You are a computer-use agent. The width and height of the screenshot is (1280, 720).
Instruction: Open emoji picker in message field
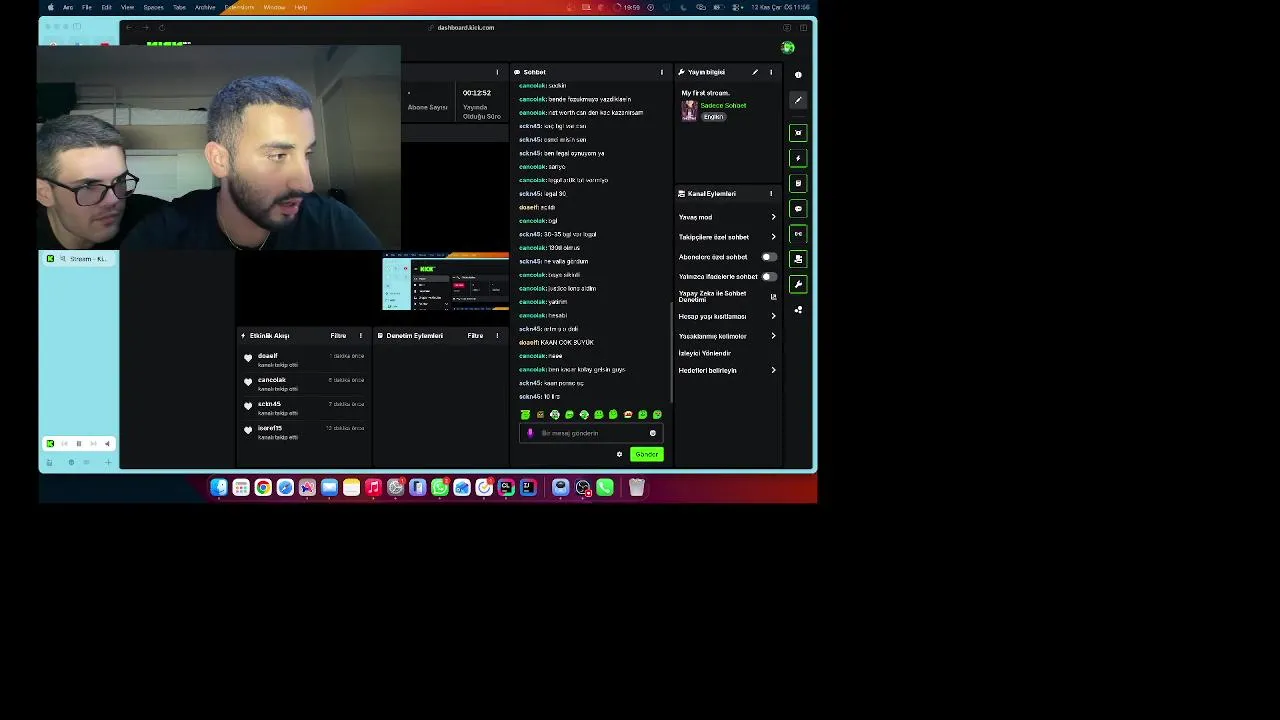coord(653,433)
